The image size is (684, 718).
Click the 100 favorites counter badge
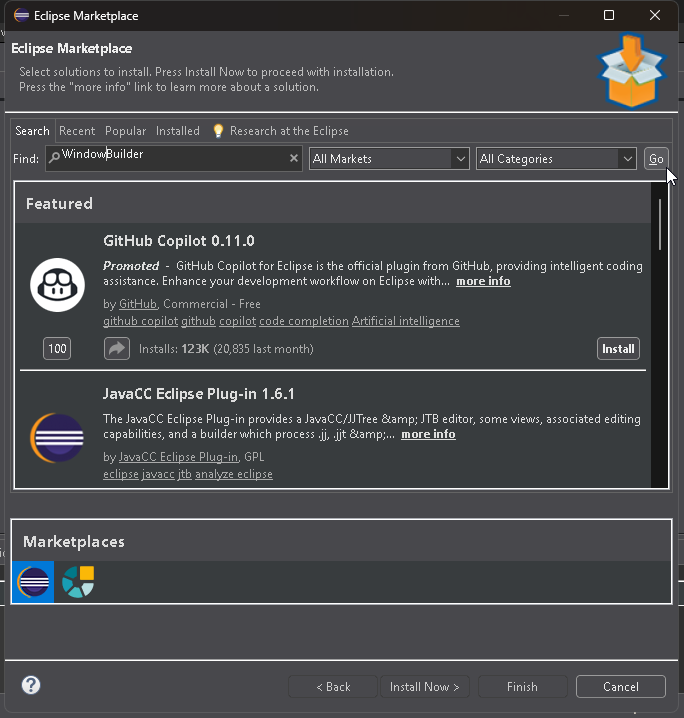tap(57, 348)
